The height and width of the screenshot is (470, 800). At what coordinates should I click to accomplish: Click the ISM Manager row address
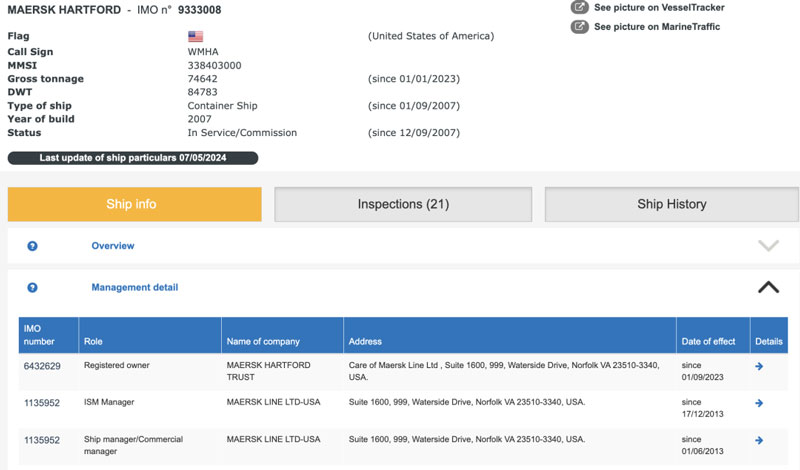pos(467,402)
